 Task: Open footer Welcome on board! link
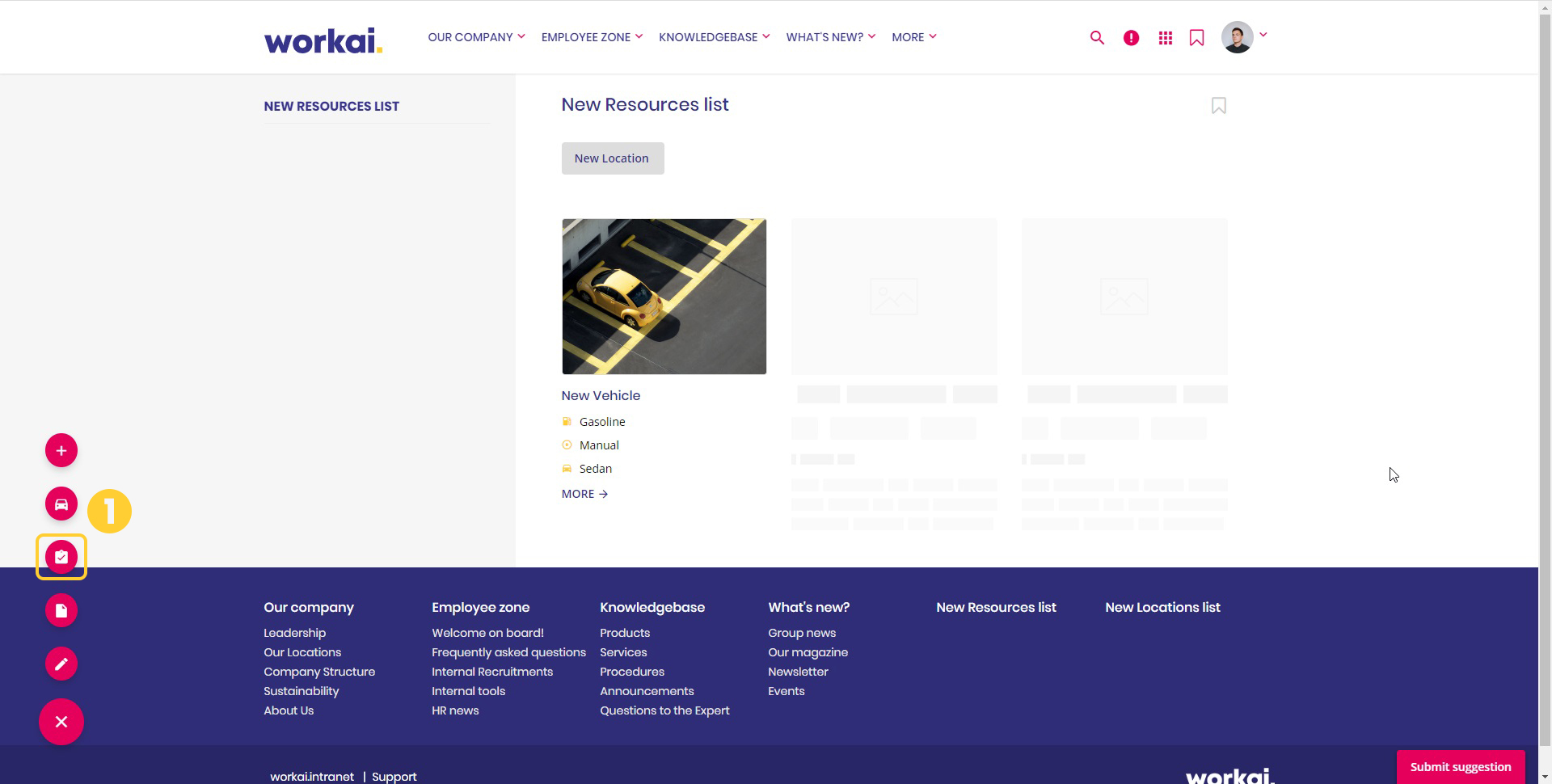click(487, 633)
